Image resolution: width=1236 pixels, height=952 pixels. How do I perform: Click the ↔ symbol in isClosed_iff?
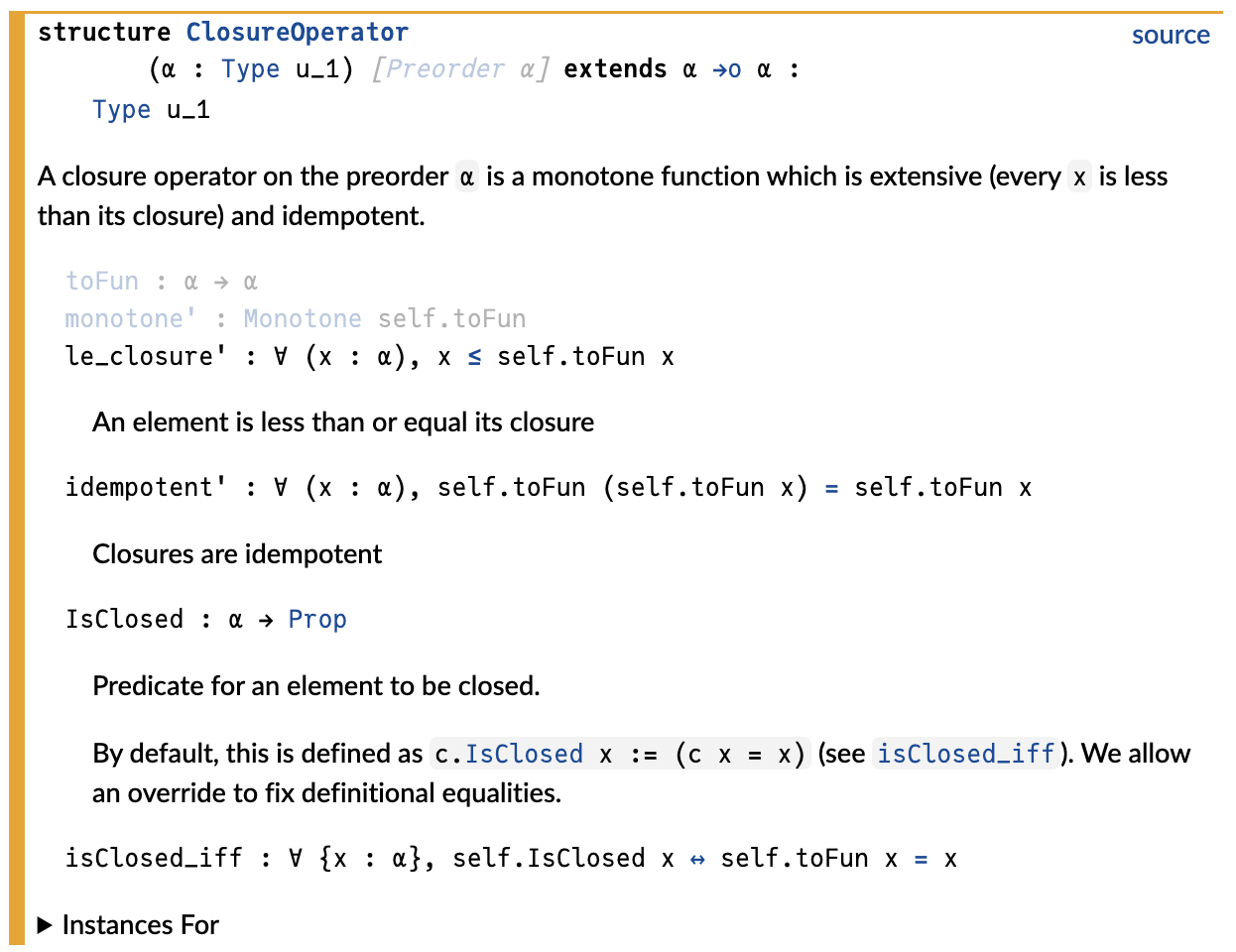coord(697,859)
